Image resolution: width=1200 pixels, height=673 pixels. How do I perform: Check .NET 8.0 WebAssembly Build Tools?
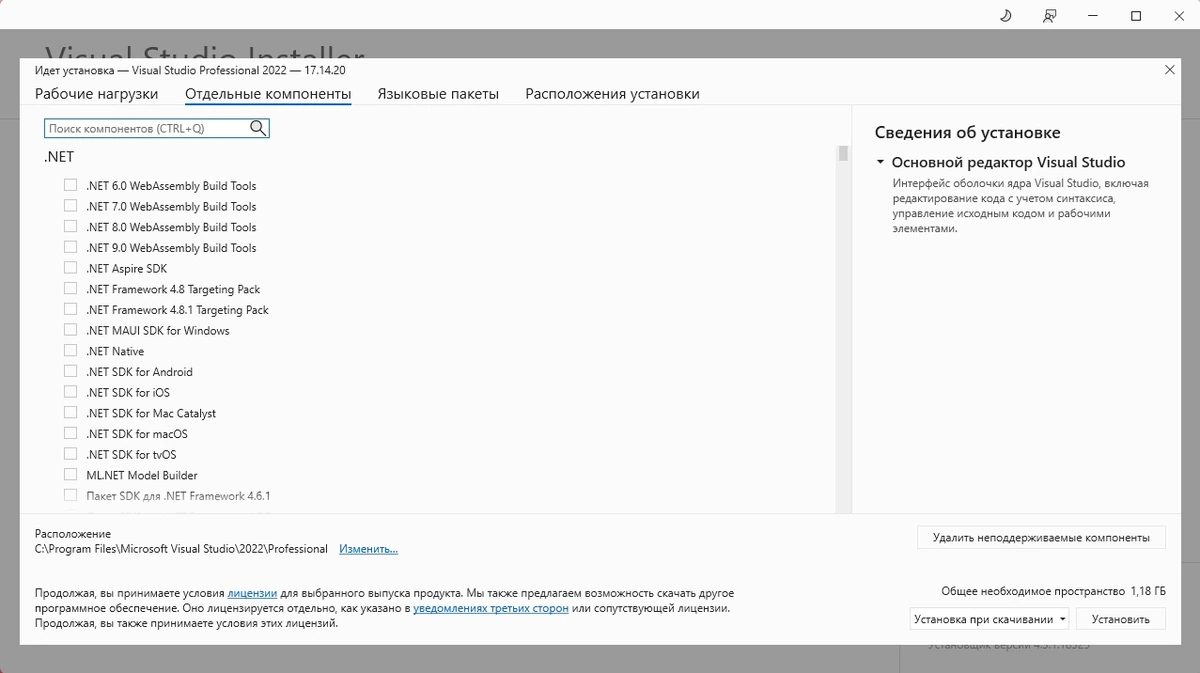pos(70,227)
